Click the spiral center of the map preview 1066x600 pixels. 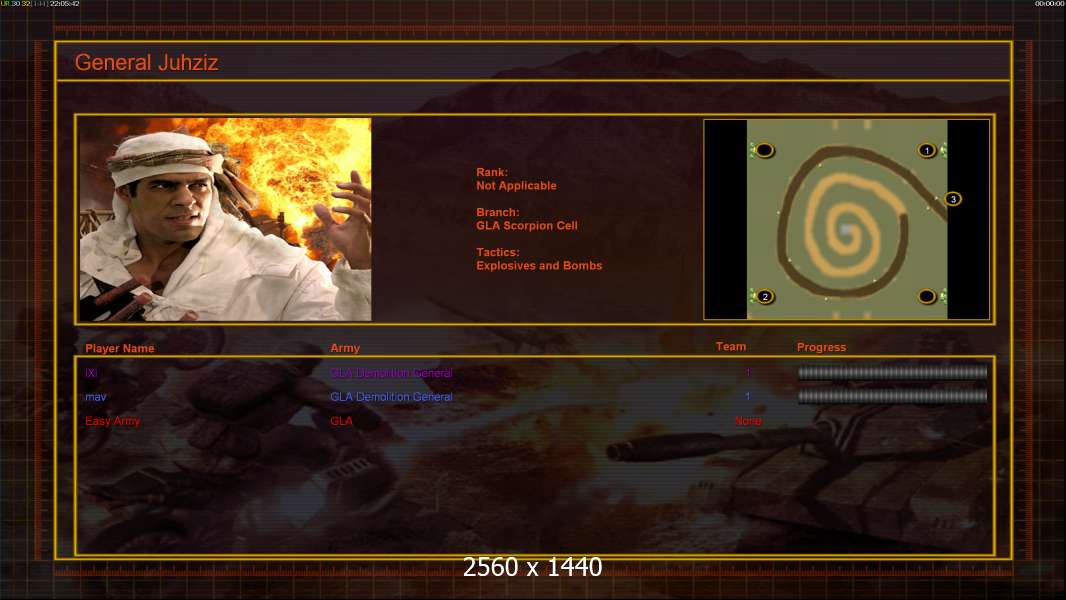coord(845,231)
